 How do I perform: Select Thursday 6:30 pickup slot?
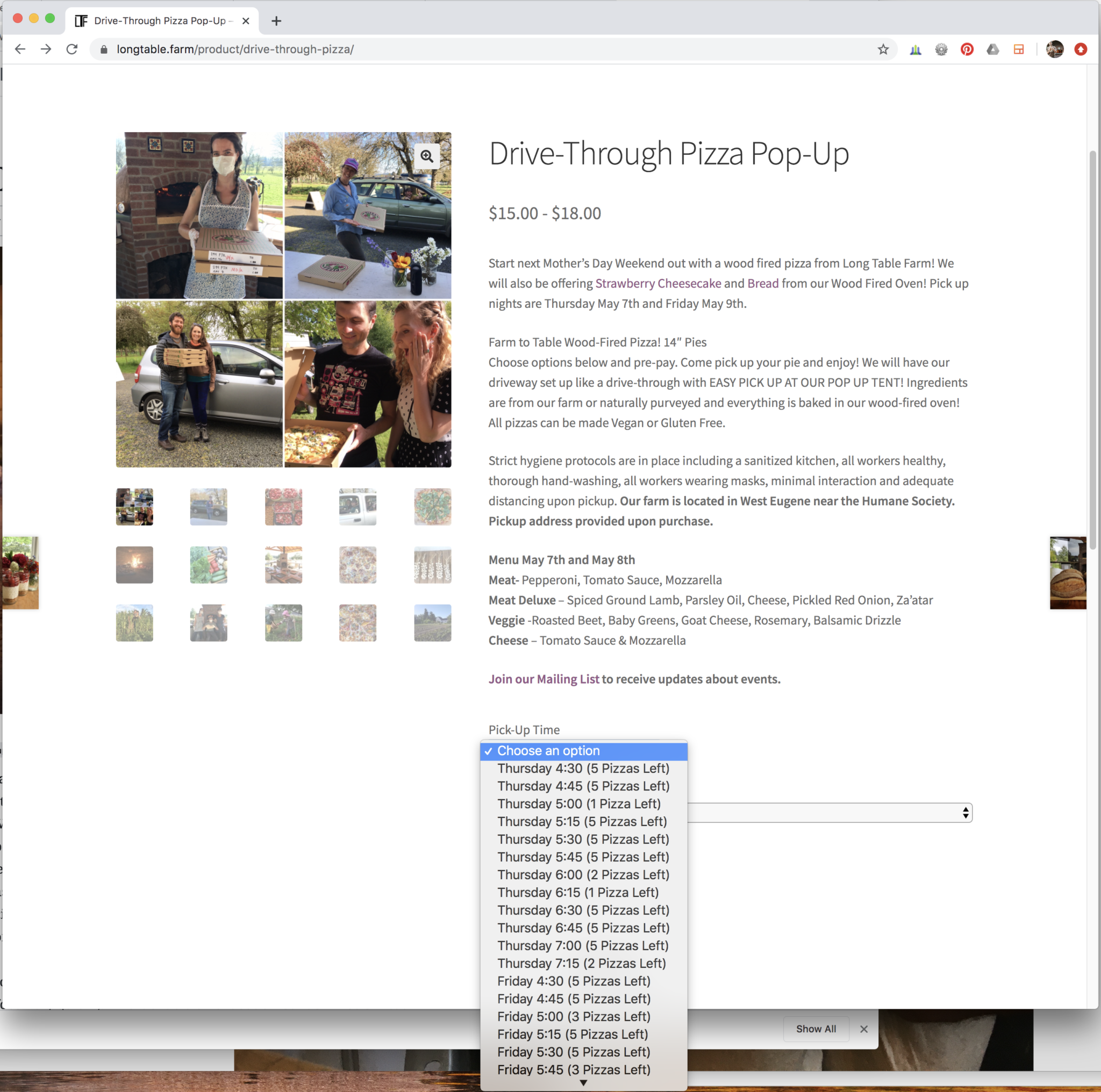(x=583, y=910)
